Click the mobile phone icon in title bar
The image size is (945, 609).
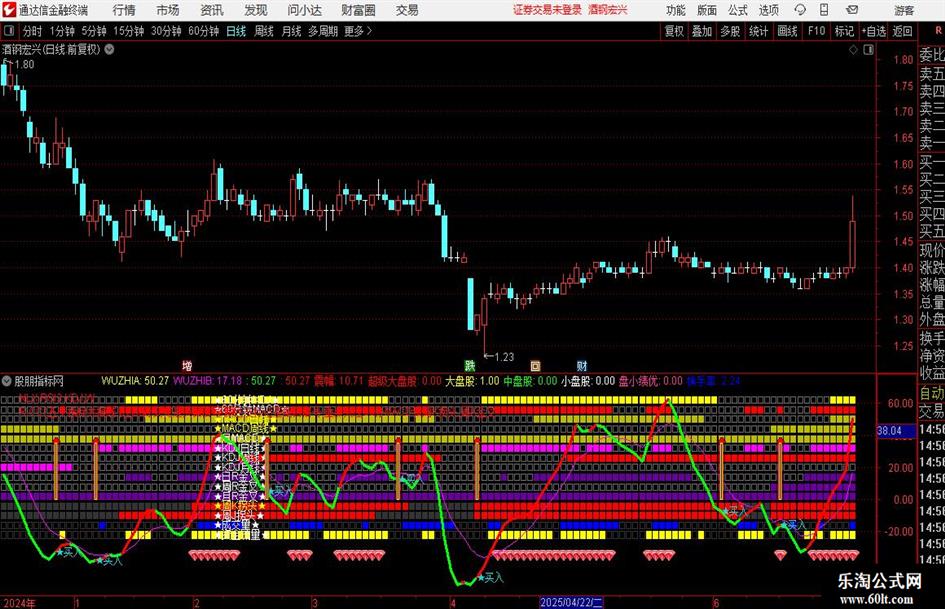[824, 10]
